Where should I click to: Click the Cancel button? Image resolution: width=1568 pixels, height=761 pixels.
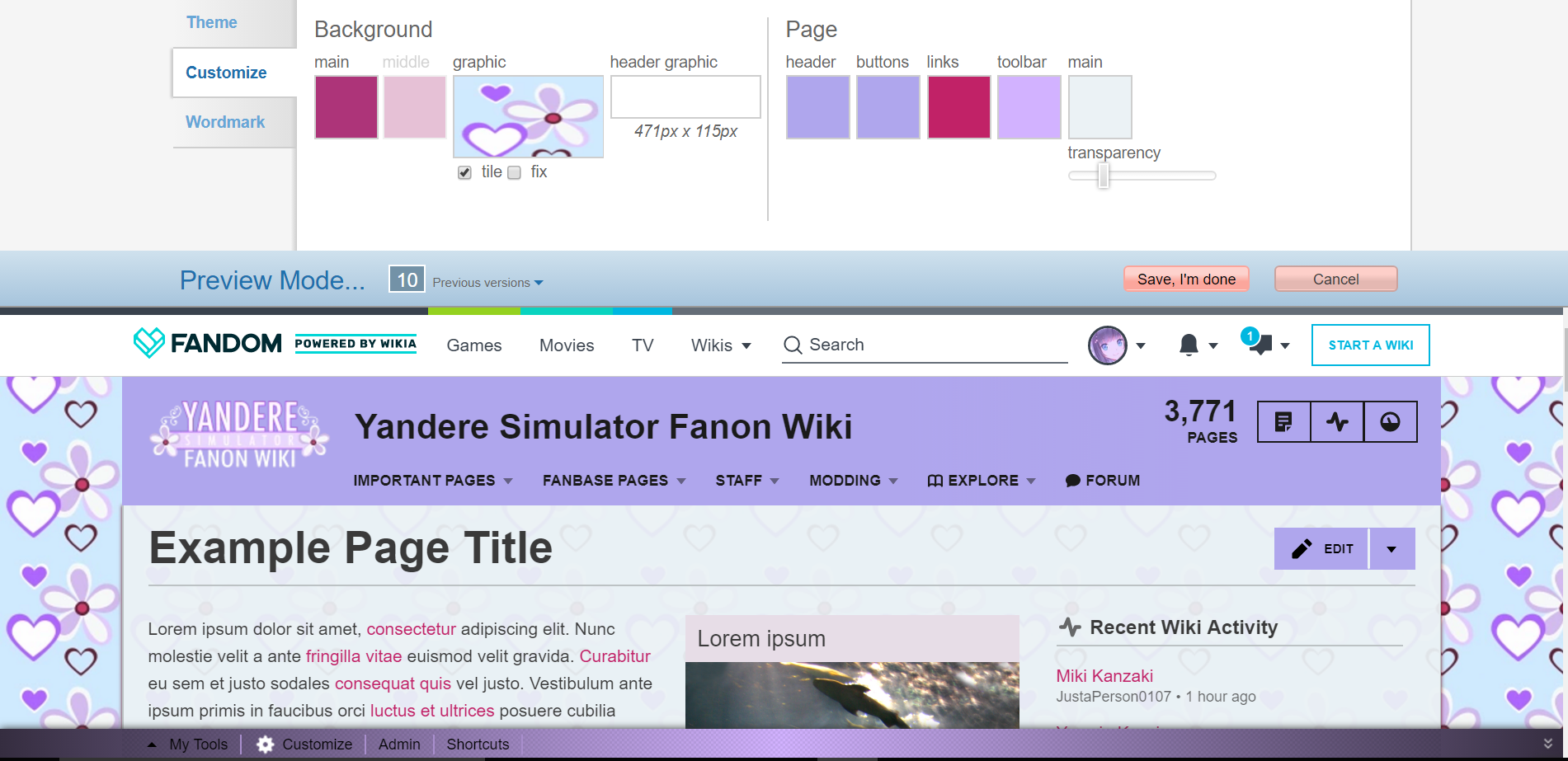click(1335, 279)
